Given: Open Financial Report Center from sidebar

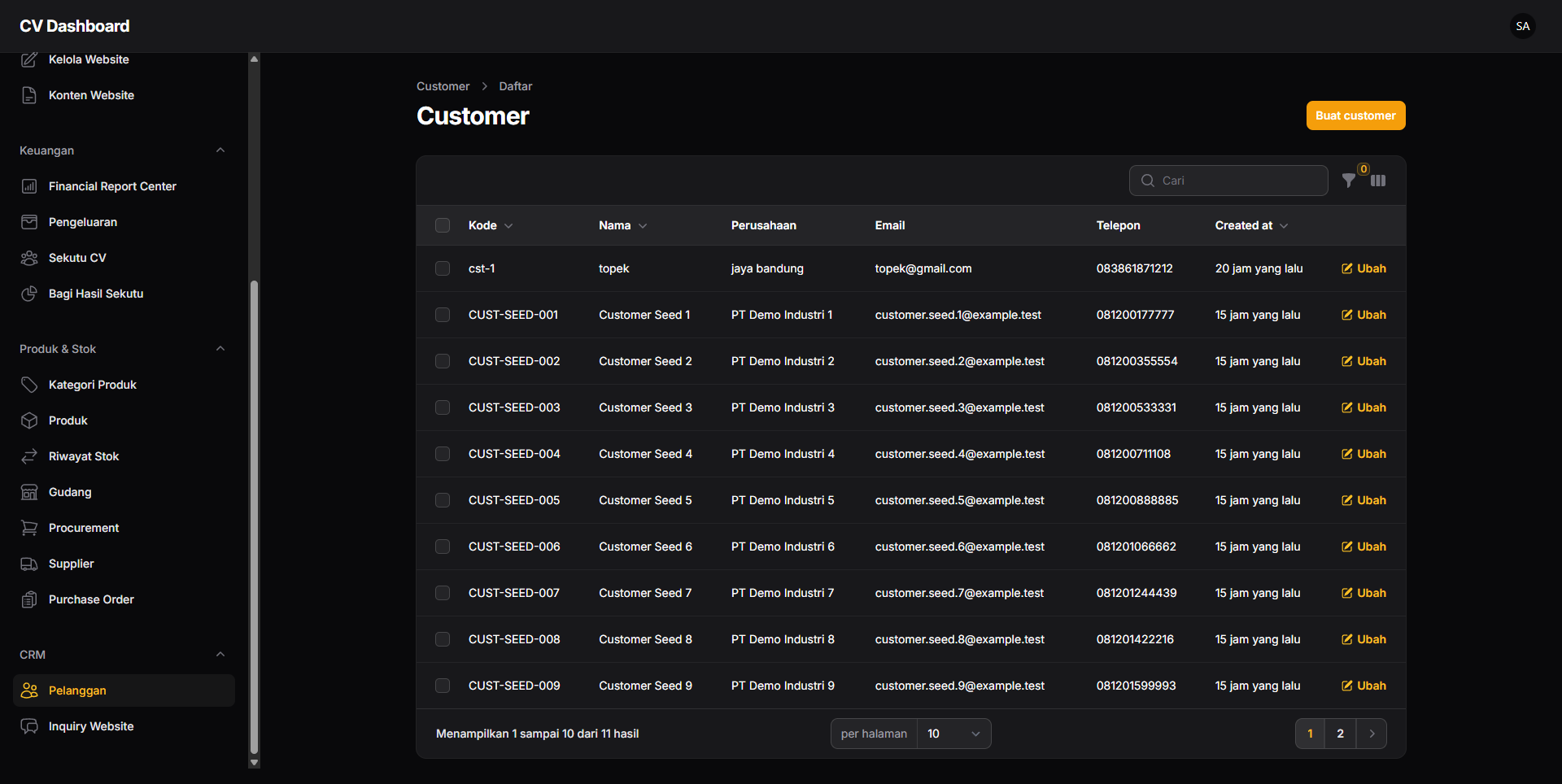Looking at the screenshot, I should pyautogui.click(x=112, y=186).
